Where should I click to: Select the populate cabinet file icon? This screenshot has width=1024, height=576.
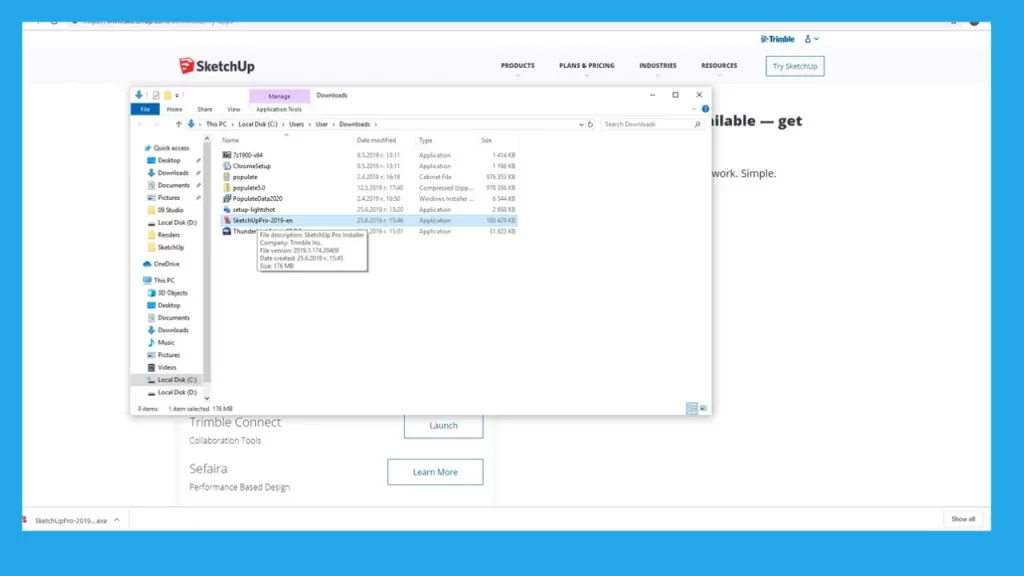(x=227, y=177)
